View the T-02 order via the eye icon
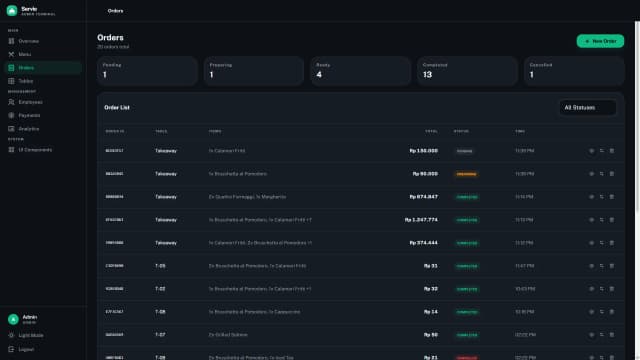 [x=591, y=289]
